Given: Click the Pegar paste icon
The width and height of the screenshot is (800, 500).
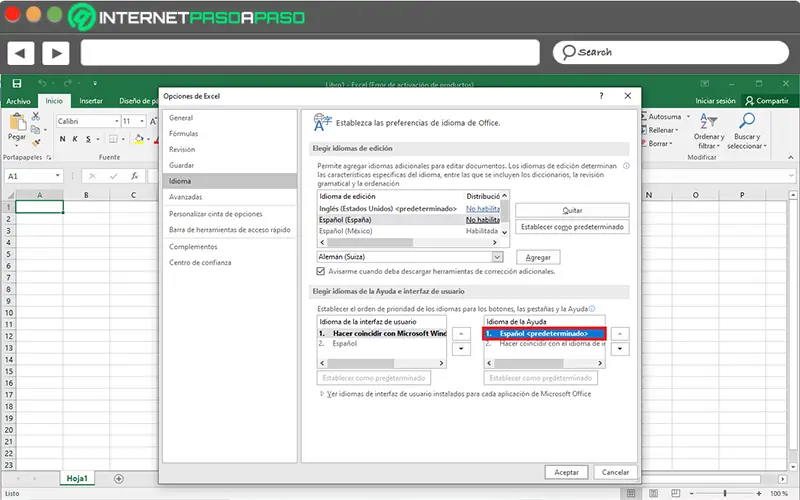Looking at the screenshot, I should point(17,122).
